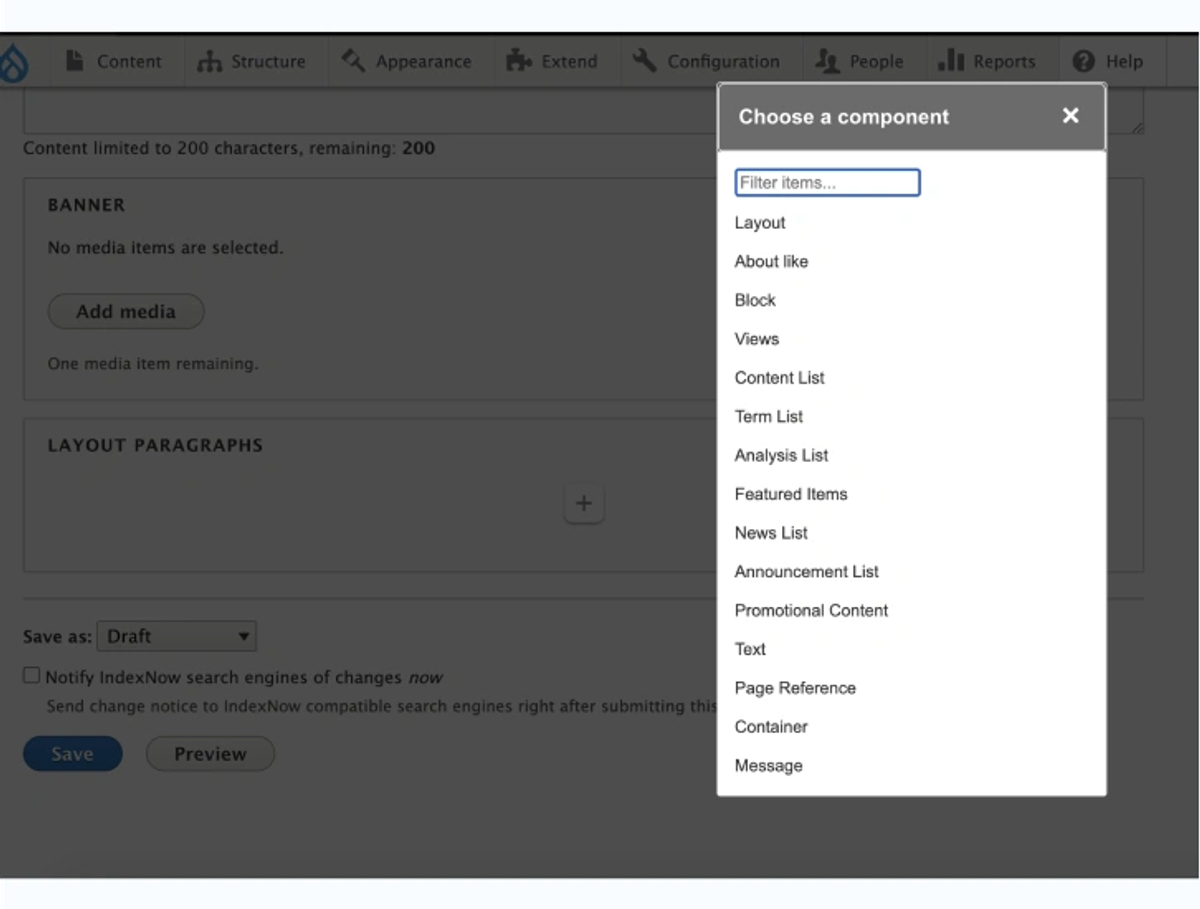Image resolution: width=1200 pixels, height=909 pixels.
Task: Choose the Promotional Content component
Action: pos(811,611)
